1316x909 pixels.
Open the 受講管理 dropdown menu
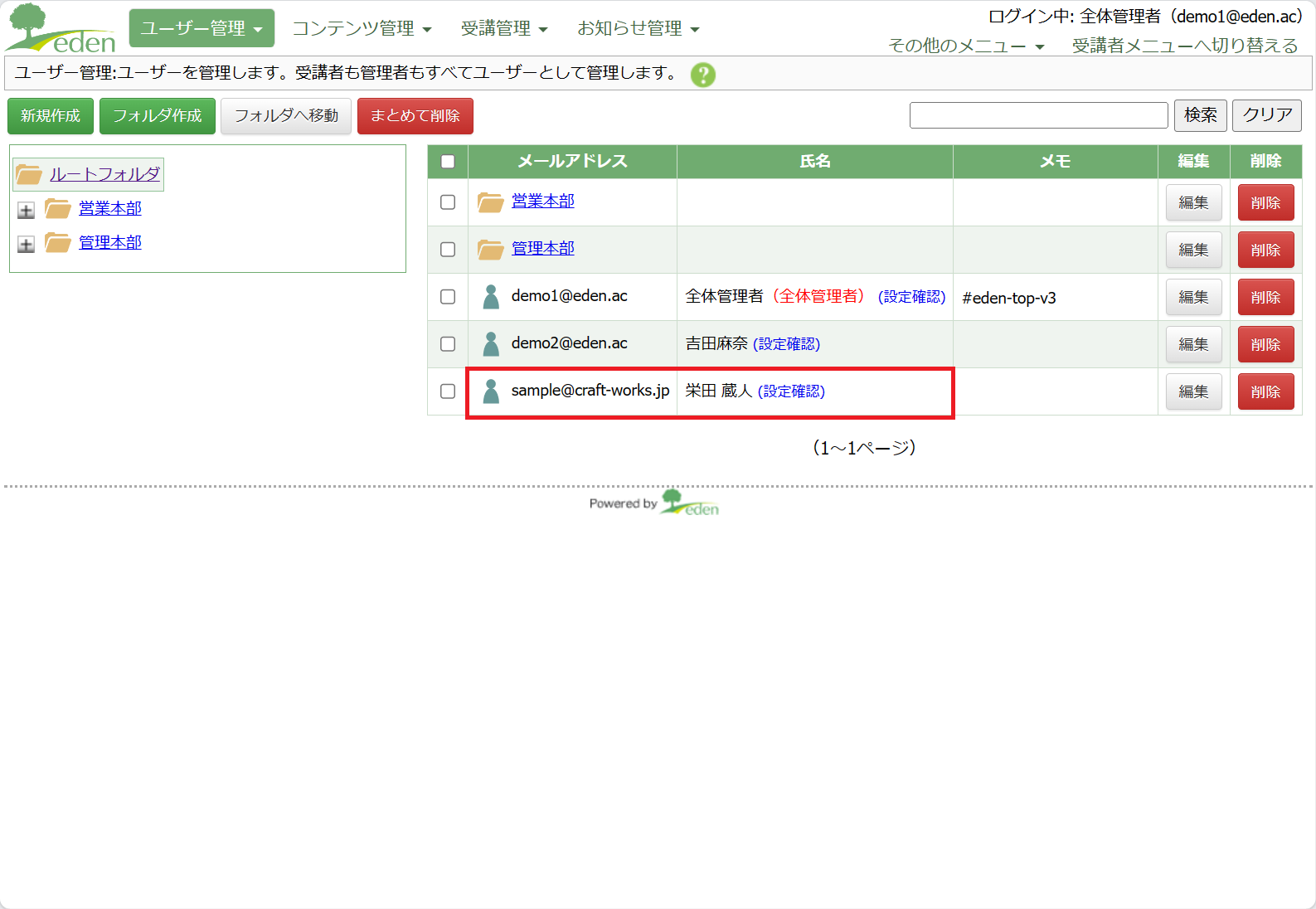click(504, 28)
